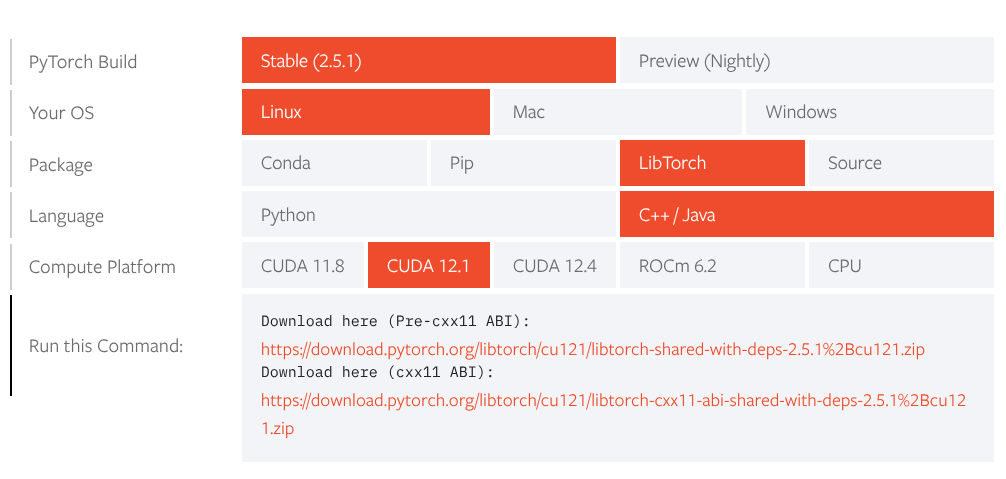Screen dimensions: 1006x479
Task: Select the Conda package option
Action: [334, 163]
